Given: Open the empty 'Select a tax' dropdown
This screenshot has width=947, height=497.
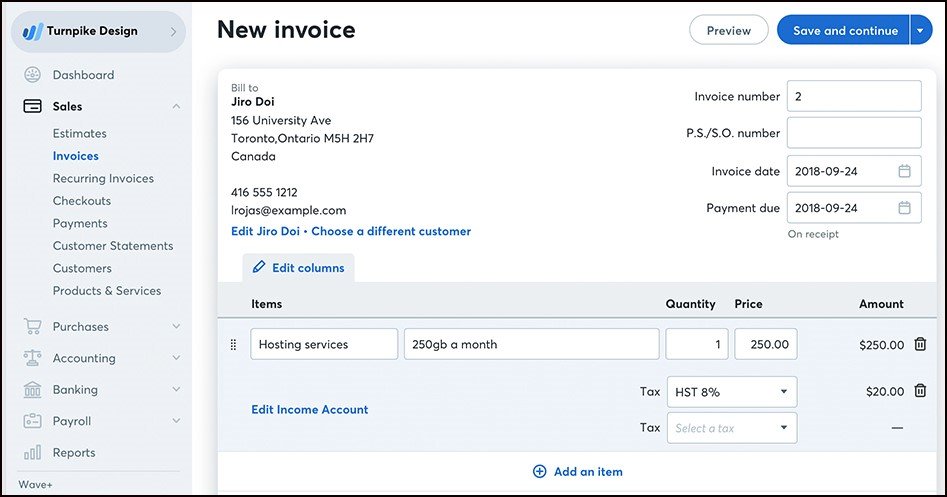Looking at the screenshot, I should pyautogui.click(x=731, y=428).
